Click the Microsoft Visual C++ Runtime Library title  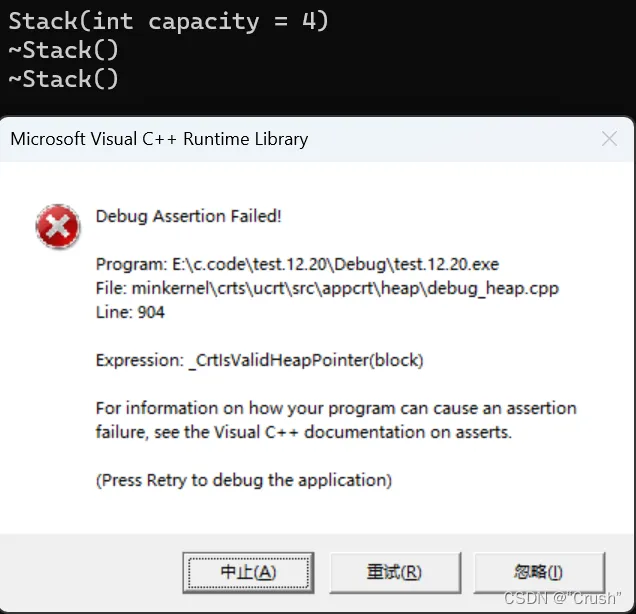pos(159,139)
